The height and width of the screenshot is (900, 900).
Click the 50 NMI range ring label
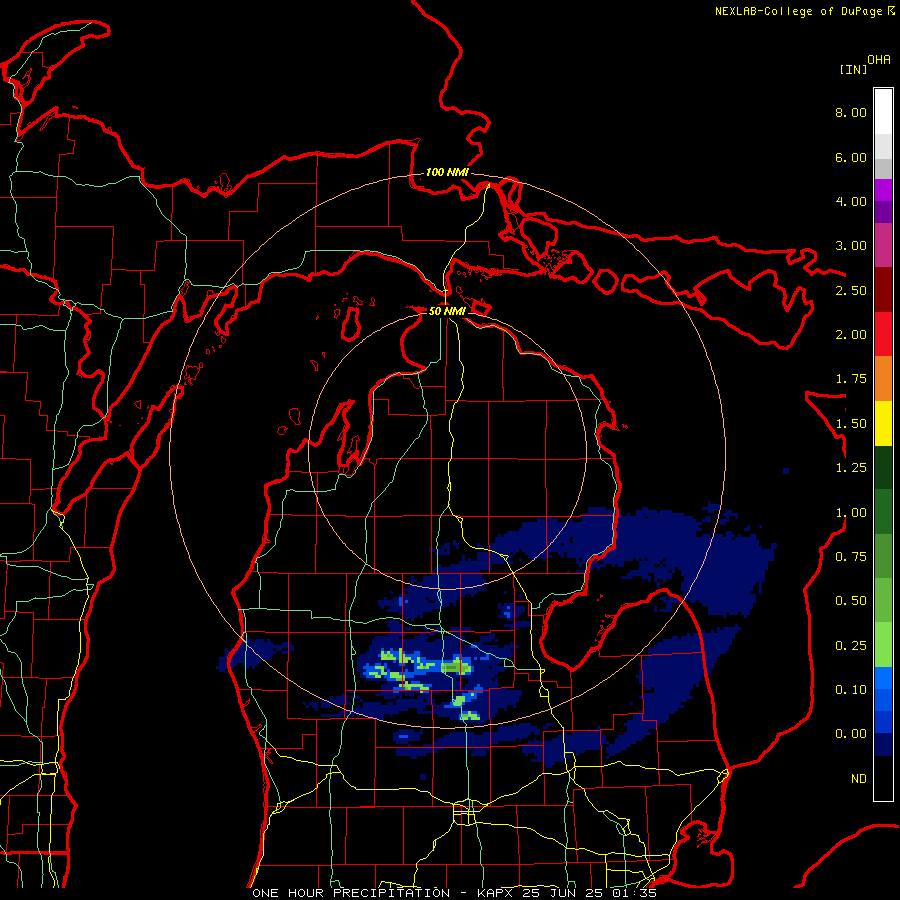(x=447, y=311)
